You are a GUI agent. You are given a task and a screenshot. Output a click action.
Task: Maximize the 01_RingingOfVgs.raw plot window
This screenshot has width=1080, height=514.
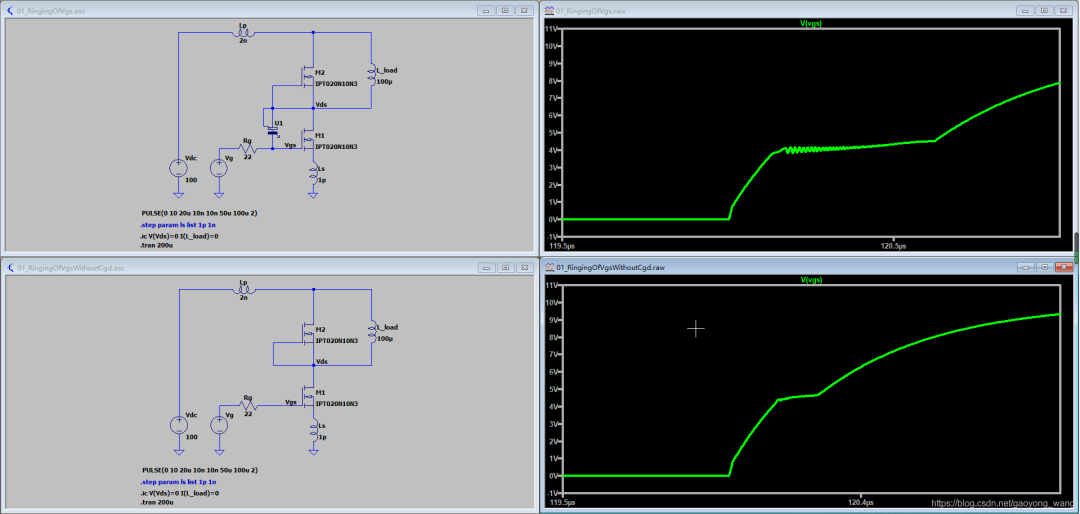click(x=1045, y=10)
